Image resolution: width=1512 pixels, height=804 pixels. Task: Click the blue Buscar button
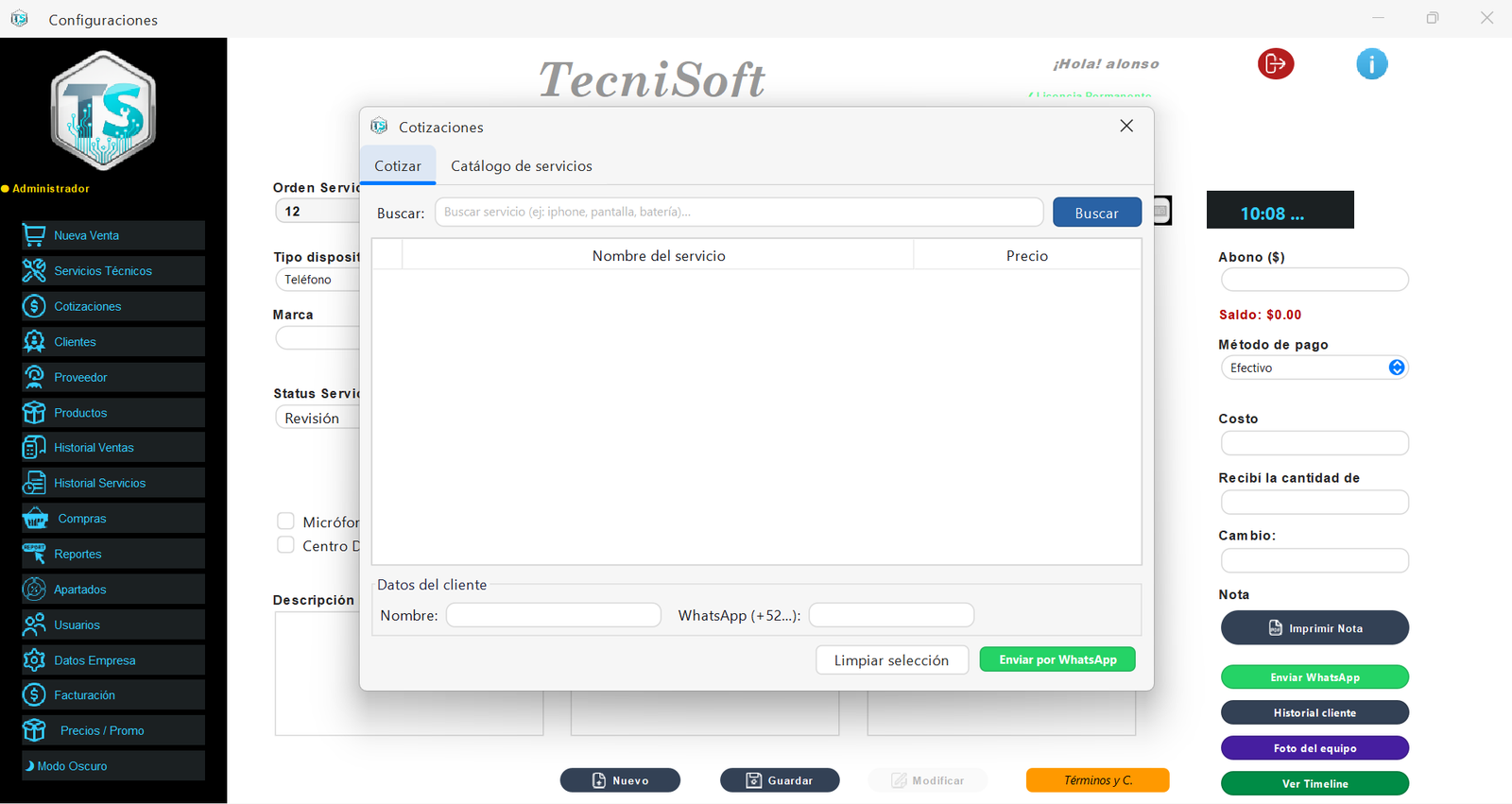[1097, 213]
